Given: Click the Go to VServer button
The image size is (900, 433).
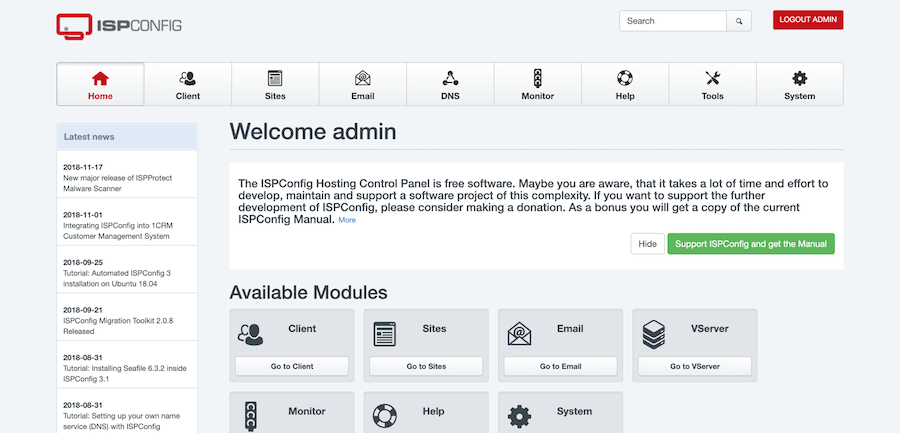Looking at the screenshot, I should tap(695, 366).
